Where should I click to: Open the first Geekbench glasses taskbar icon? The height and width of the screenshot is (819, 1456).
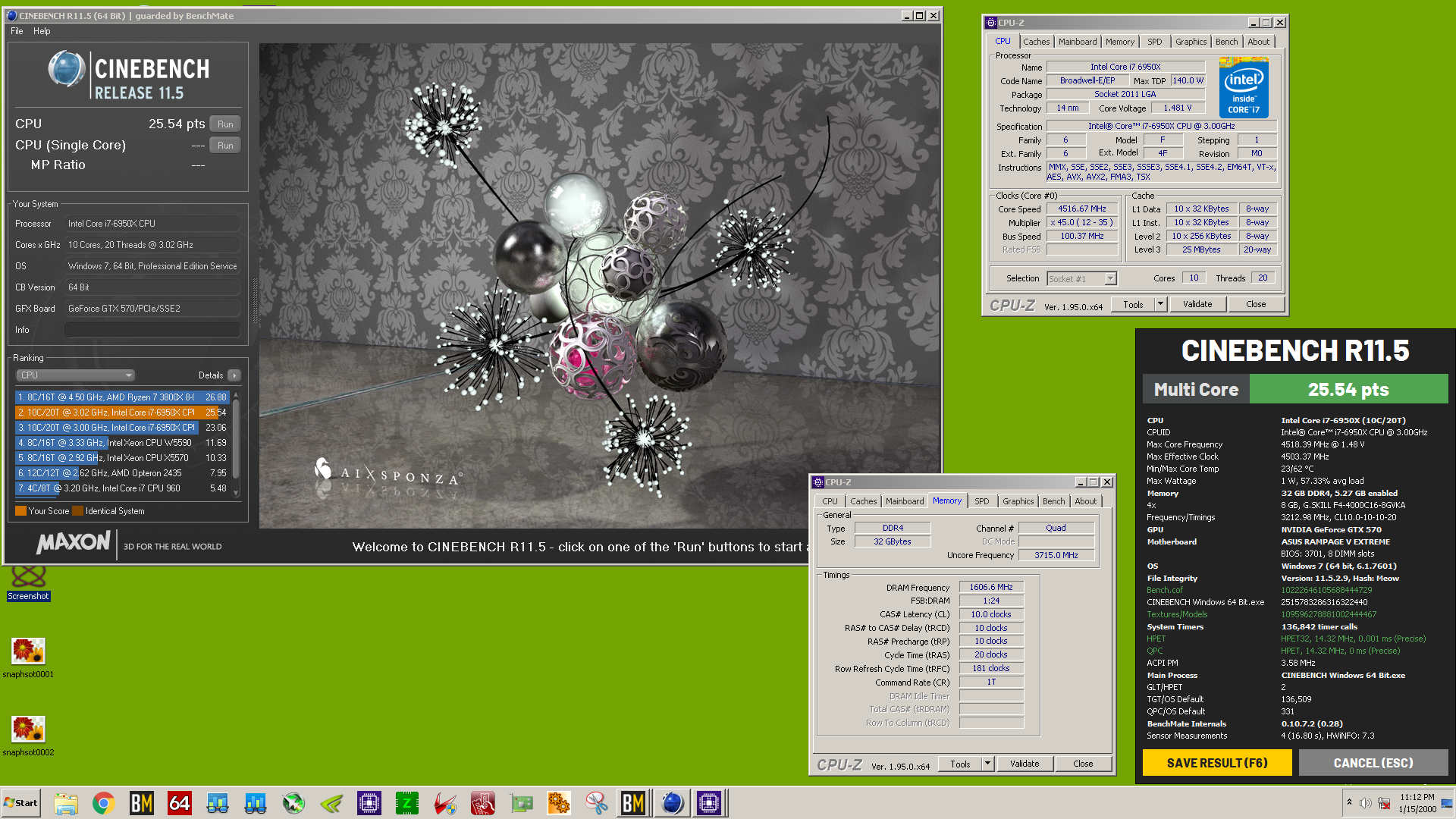(218, 803)
